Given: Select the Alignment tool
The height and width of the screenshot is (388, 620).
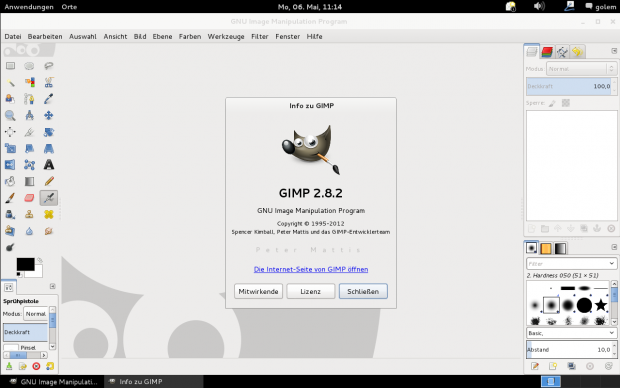Looking at the screenshot, I should [x=10, y=132].
